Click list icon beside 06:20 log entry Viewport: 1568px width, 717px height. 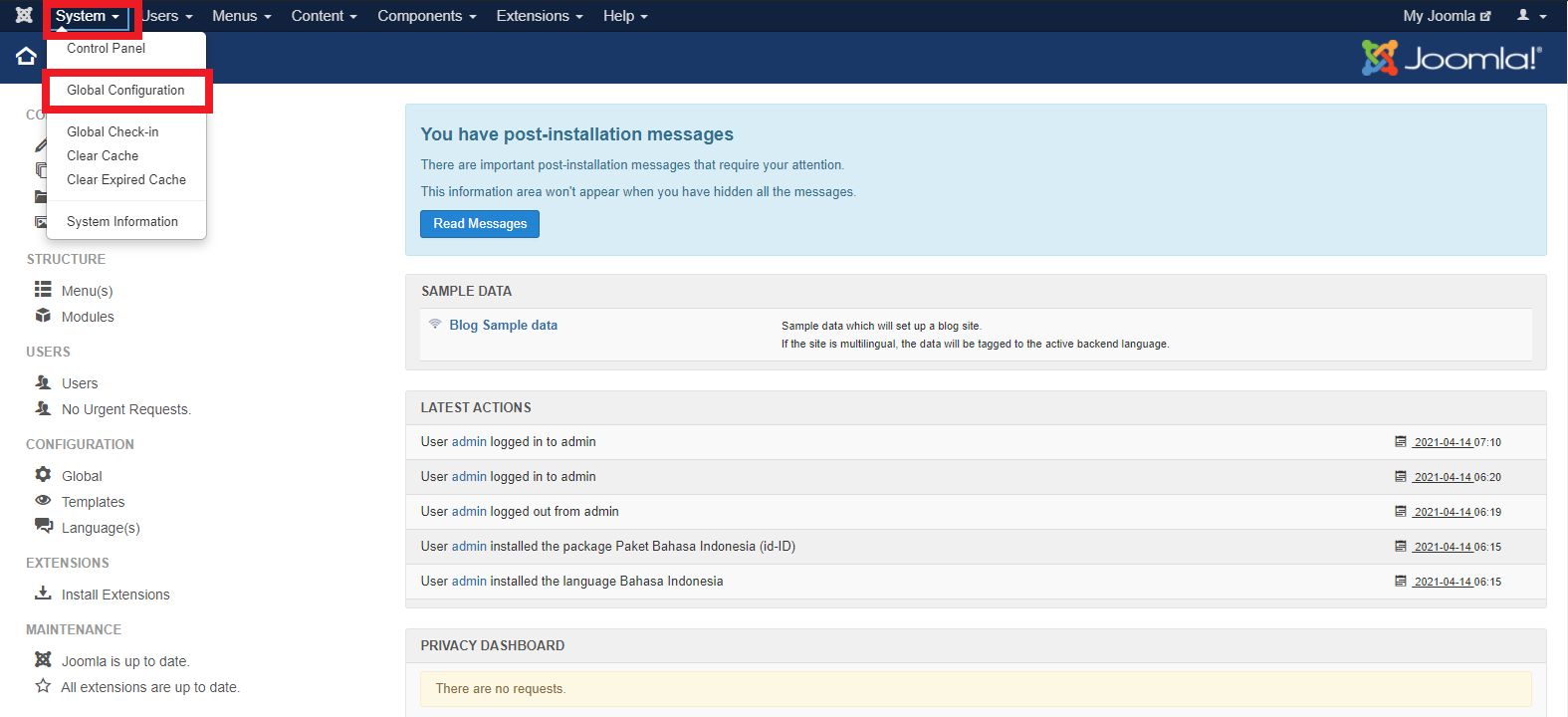(x=1401, y=476)
